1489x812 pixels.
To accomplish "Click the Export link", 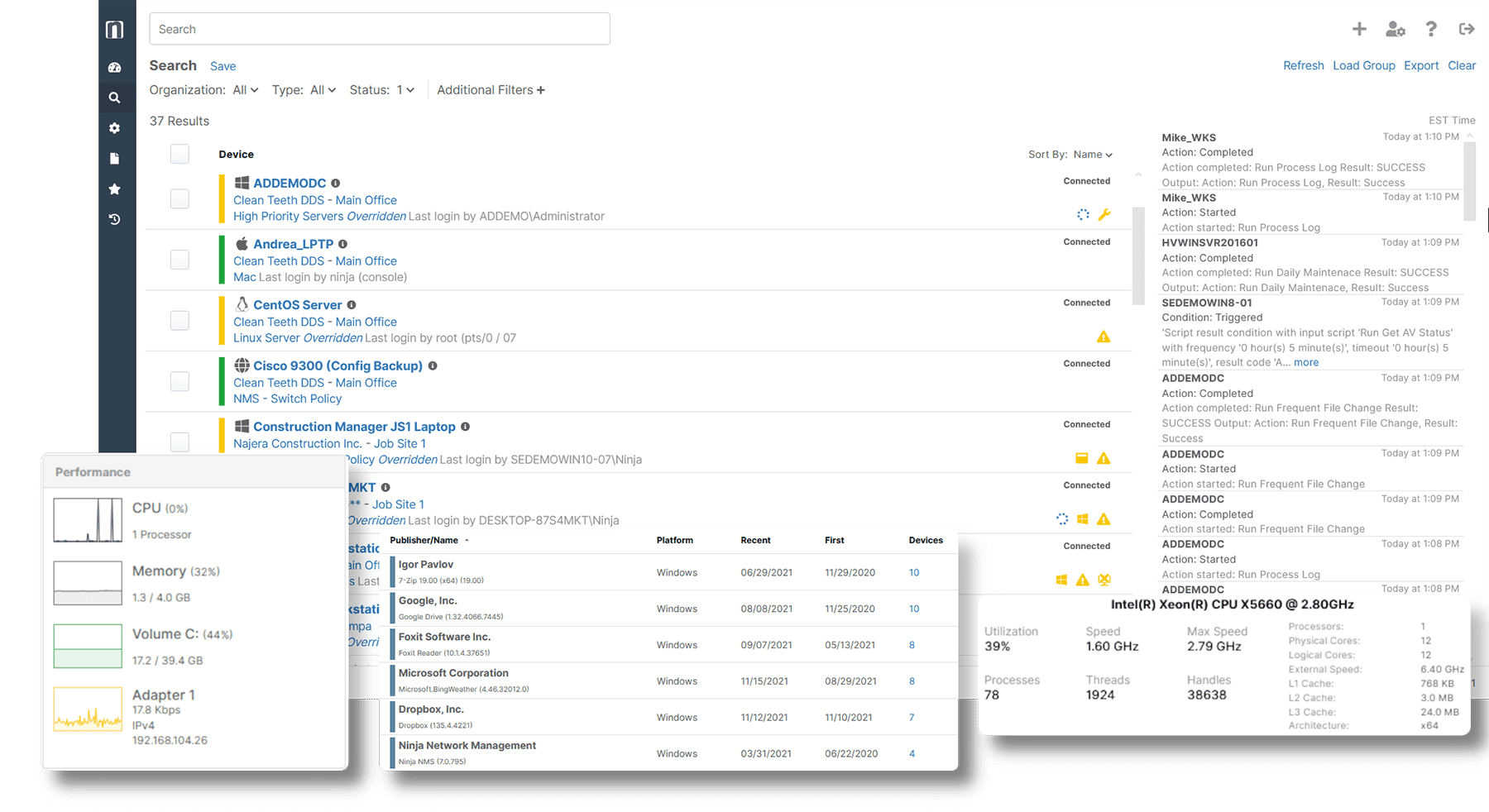I will (1420, 65).
